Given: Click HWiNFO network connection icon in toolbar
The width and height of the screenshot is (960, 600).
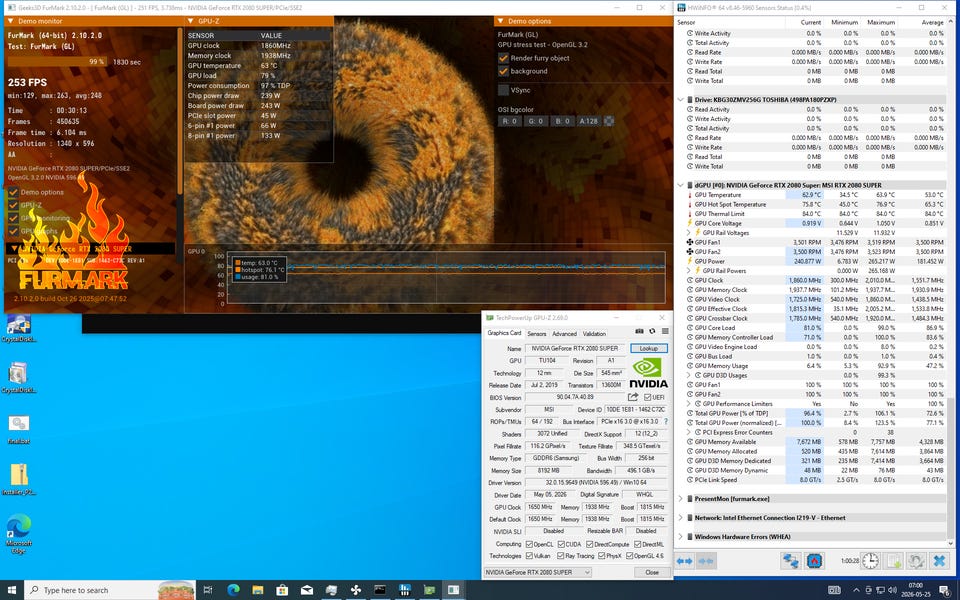Looking at the screenshot, I should pos(791,561).
